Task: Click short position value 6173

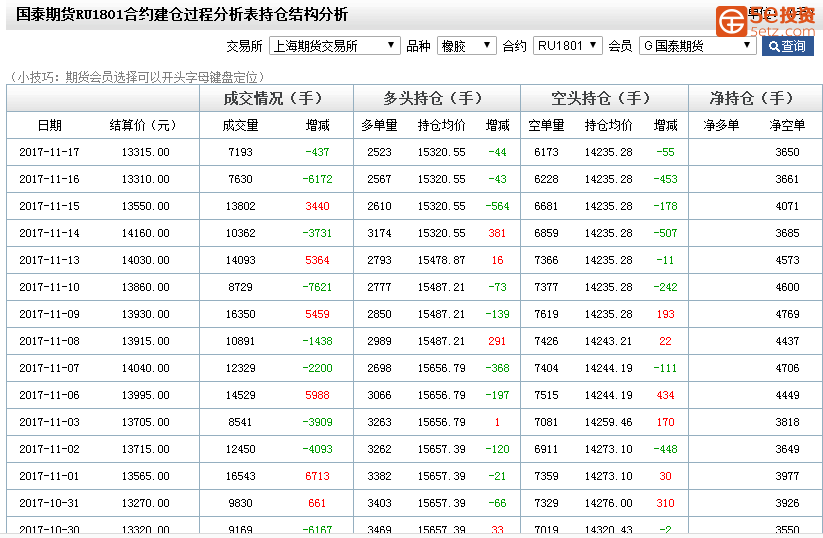Action: click(546, 152)
